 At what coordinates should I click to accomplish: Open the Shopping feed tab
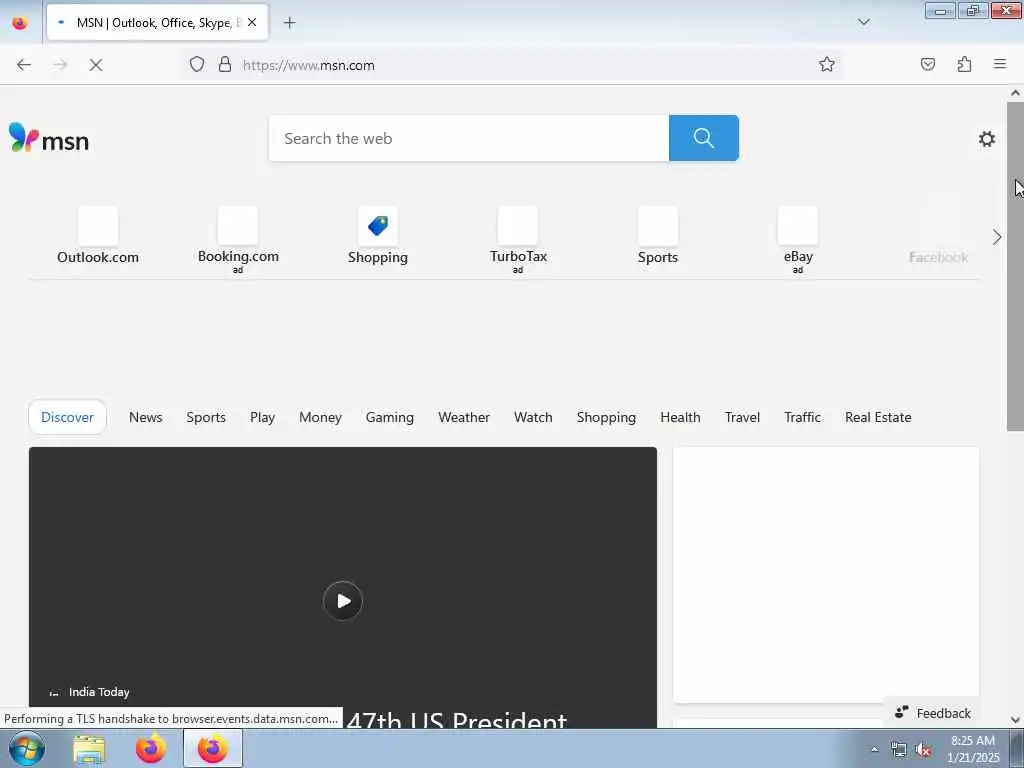click(606, 417)
